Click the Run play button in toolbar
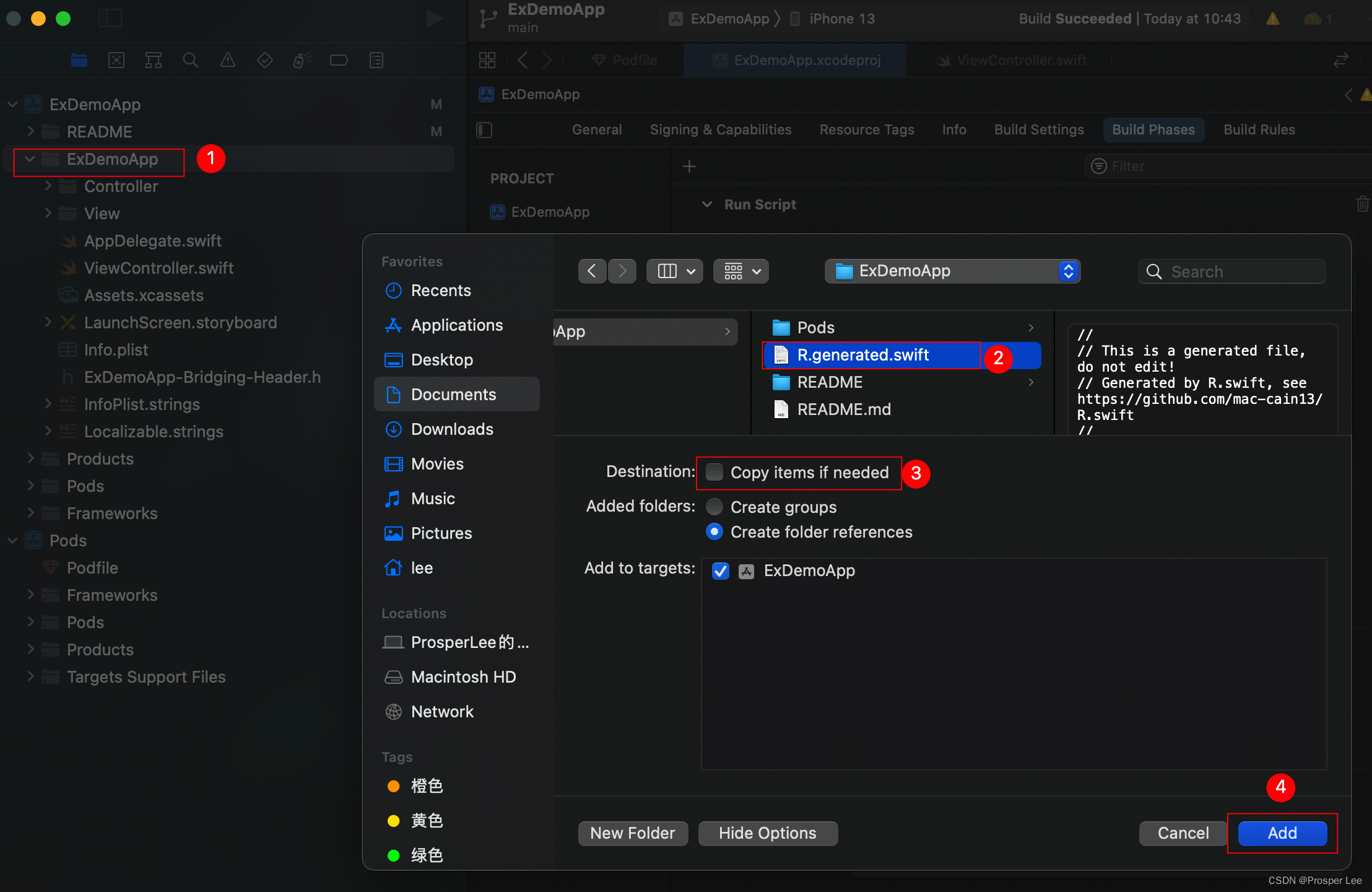Screen dimensions: 1372x892 point(435,19)
